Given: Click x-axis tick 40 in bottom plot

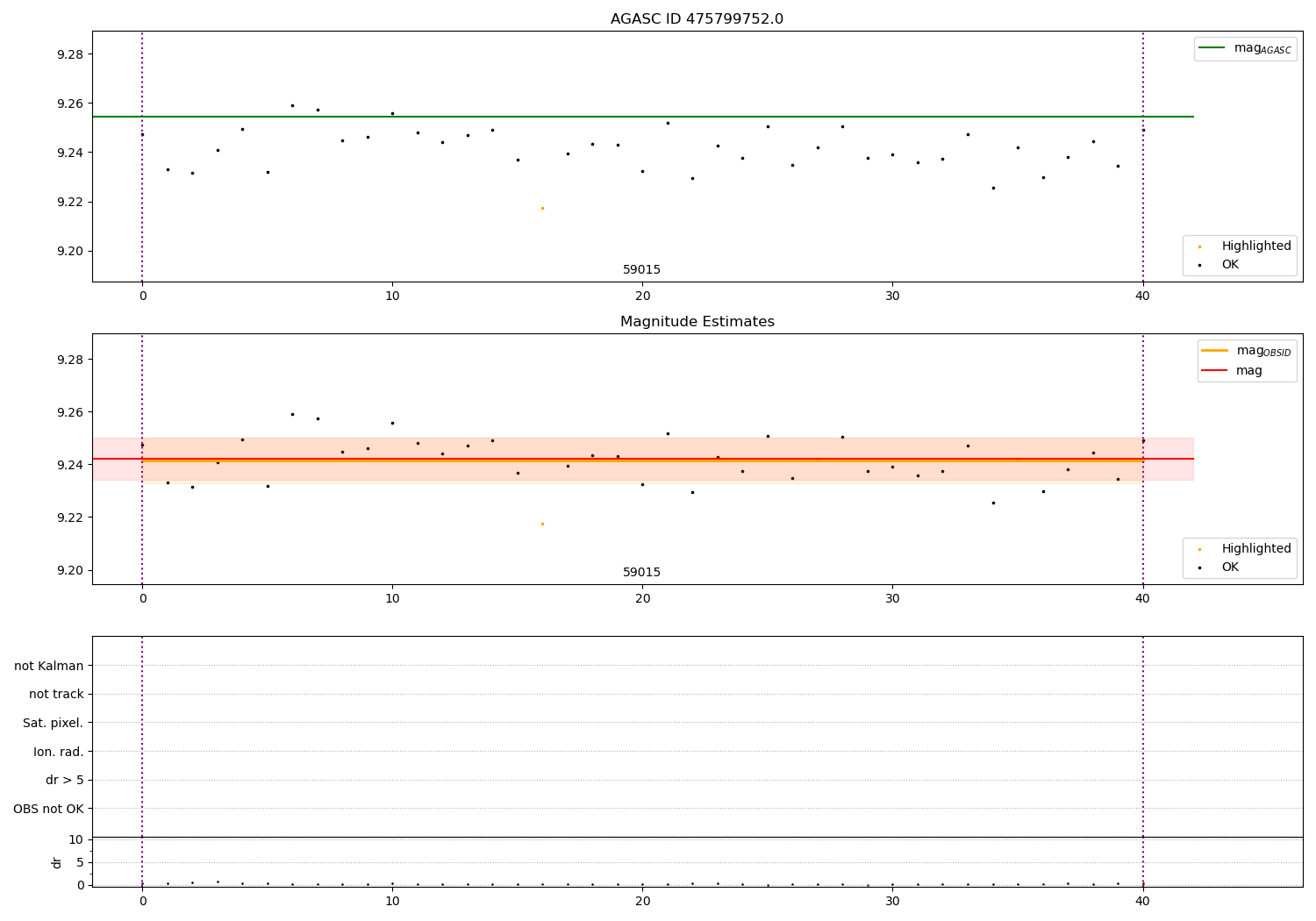Looking at the screenshot, I should tap(1142, 902).
